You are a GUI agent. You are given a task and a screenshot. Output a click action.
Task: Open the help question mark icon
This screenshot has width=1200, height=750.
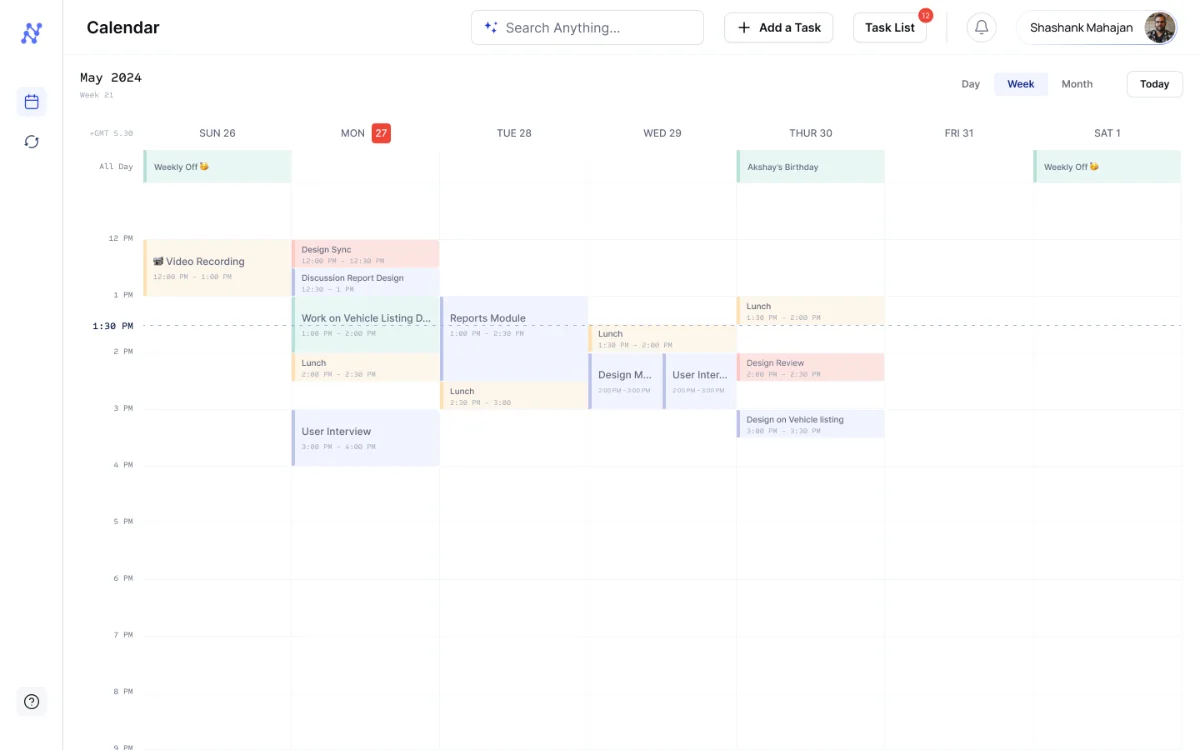[31, 701]
